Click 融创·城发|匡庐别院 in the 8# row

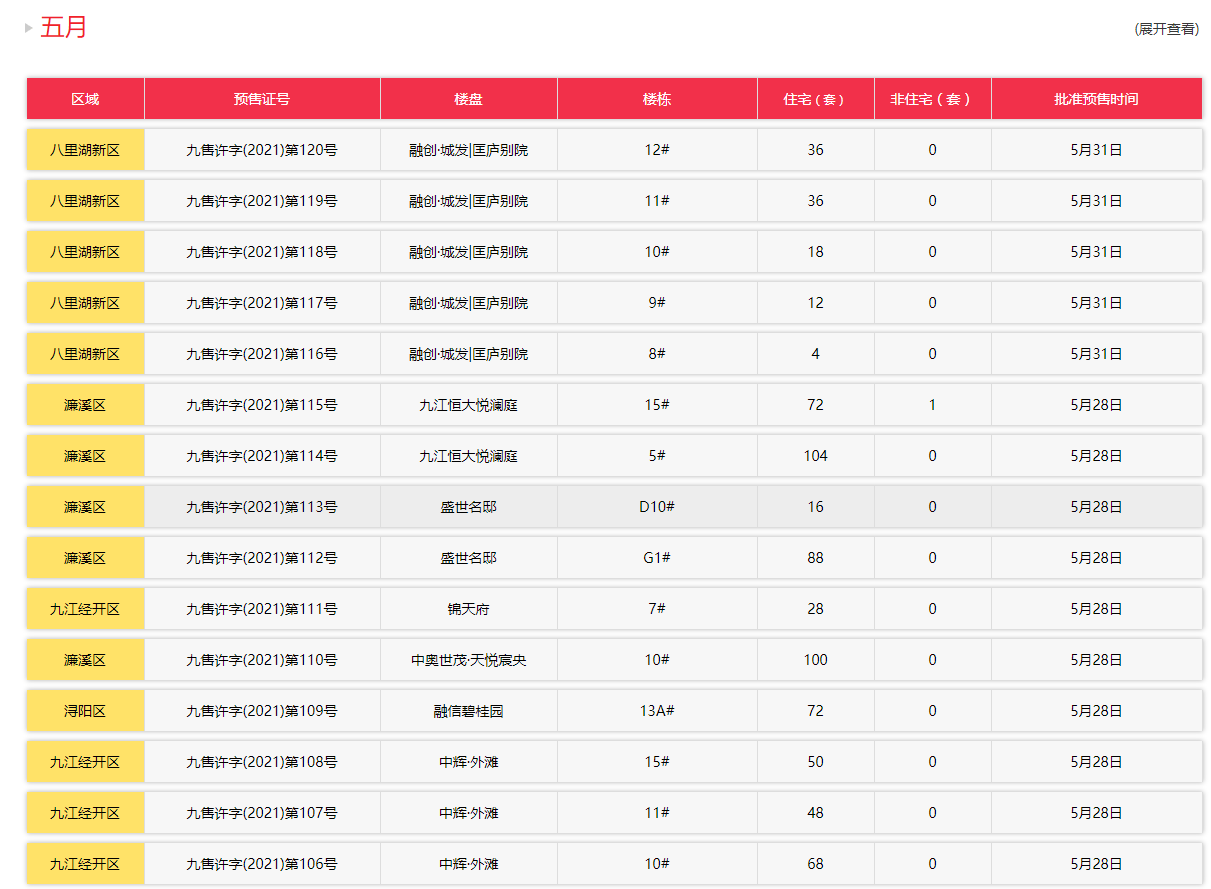(x=468, y=354)
